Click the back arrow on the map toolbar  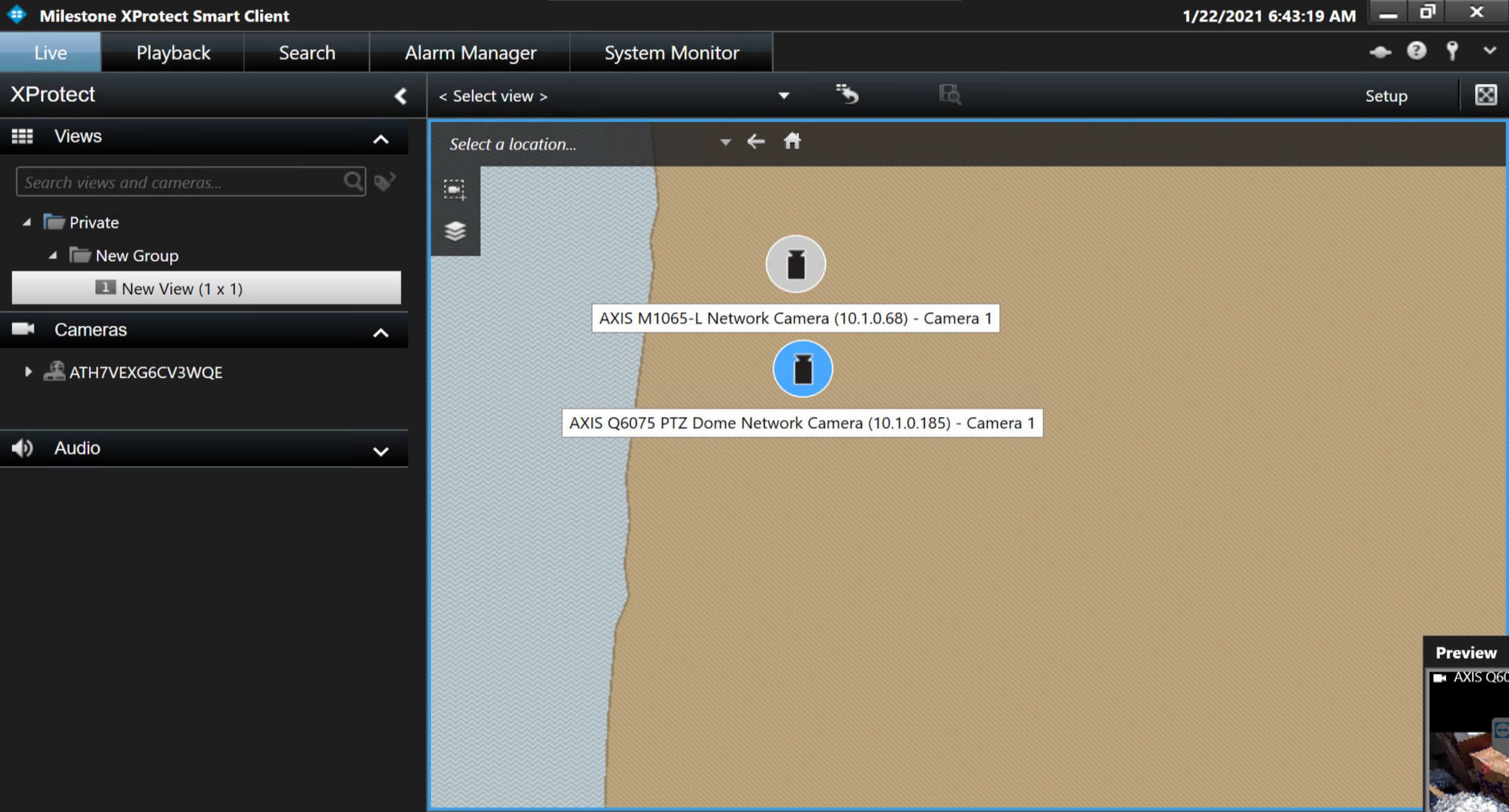pyautogui.click(x=756, y=142)
